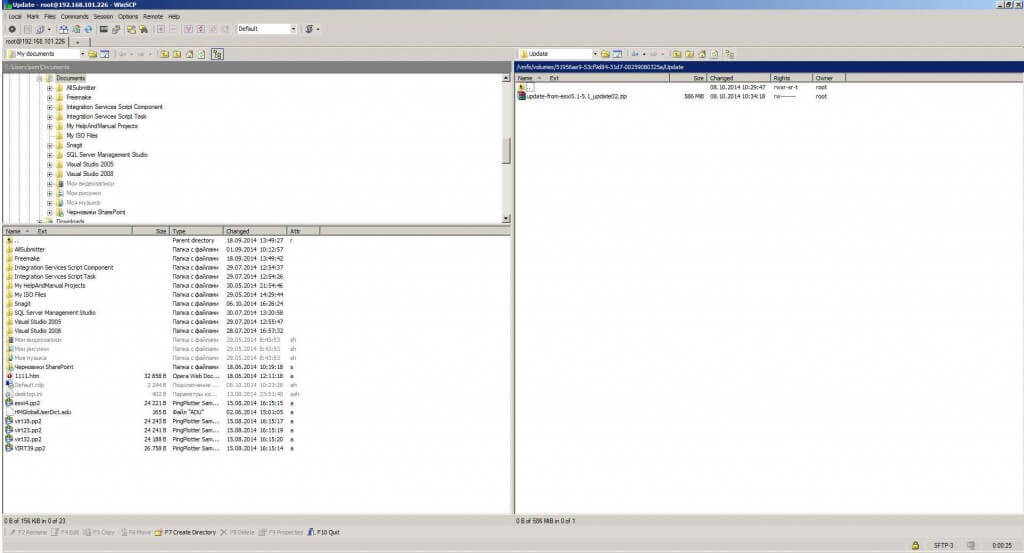Open the terminal console icon
Screen dimensions: 1024x553
(x=103, y=29)
